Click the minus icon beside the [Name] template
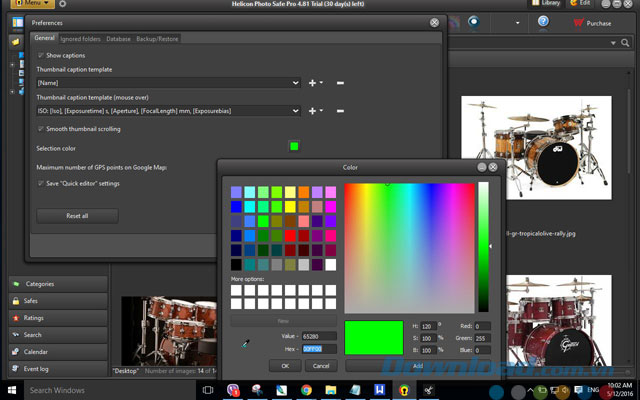This screenshot has width=640, height=400. (x=340, y=82)
